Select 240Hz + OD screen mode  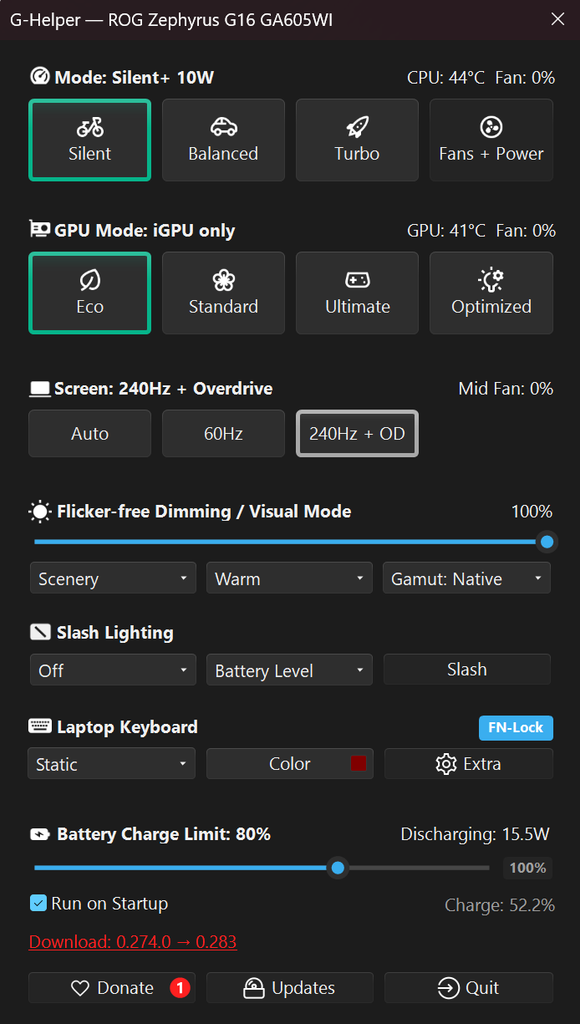pyautogui.click(x=357, y=434)
